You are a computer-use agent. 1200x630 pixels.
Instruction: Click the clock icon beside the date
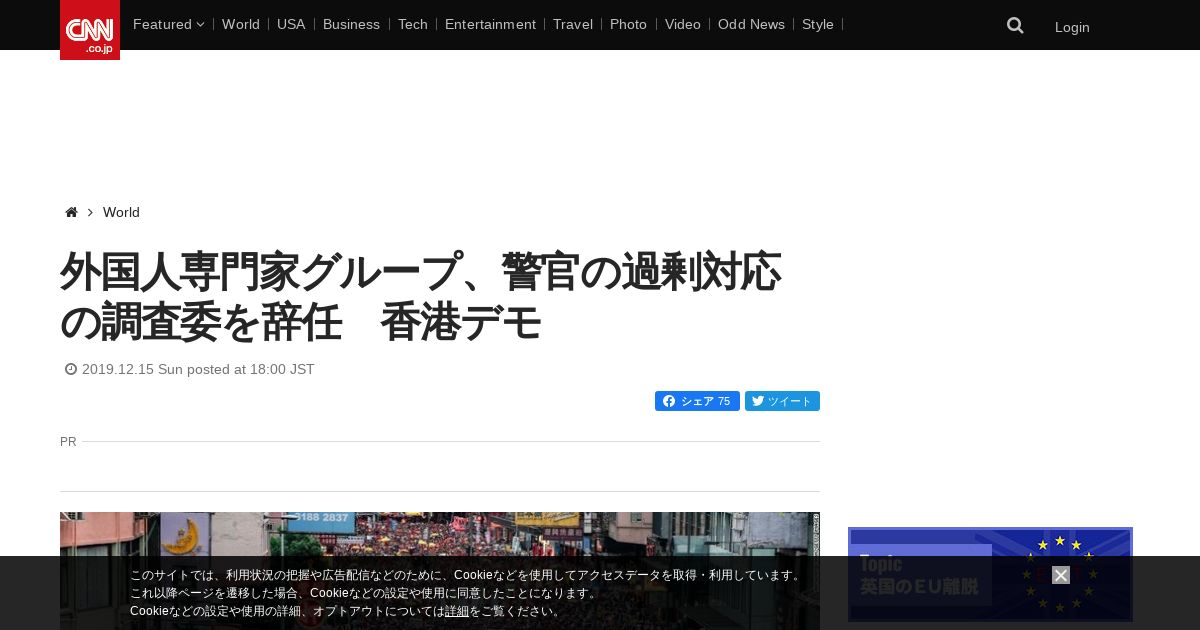pyautogui.click(x=71, y=369)
